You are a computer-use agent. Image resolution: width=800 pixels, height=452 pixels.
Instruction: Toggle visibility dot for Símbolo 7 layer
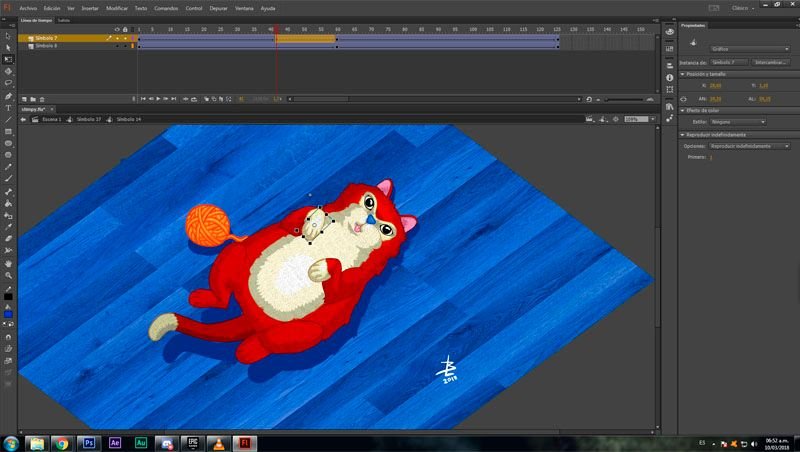[x=115, y=38]
